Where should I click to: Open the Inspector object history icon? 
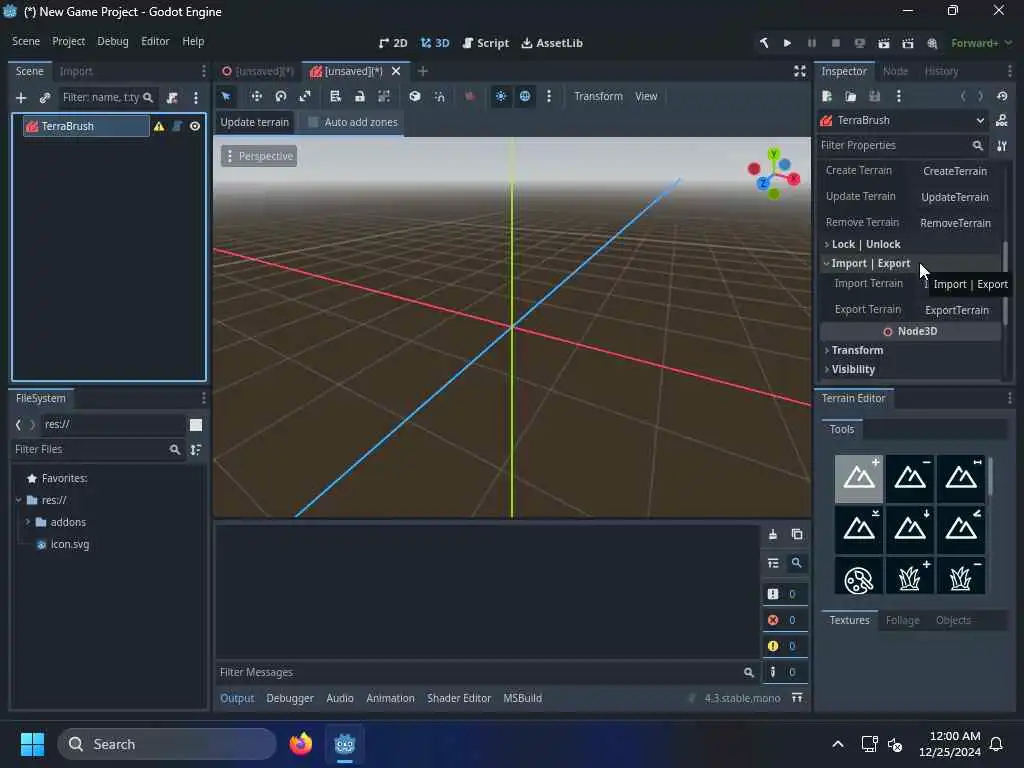point(1002,96)
